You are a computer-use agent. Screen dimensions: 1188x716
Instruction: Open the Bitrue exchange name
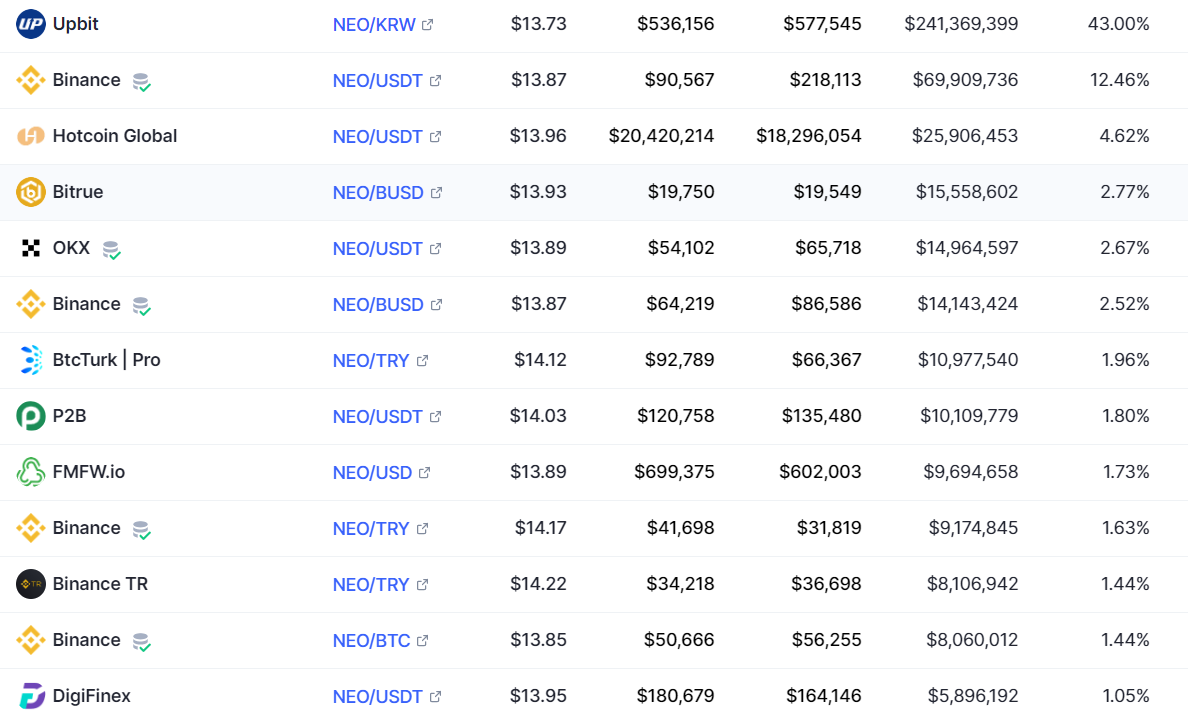tap(78, 192)
